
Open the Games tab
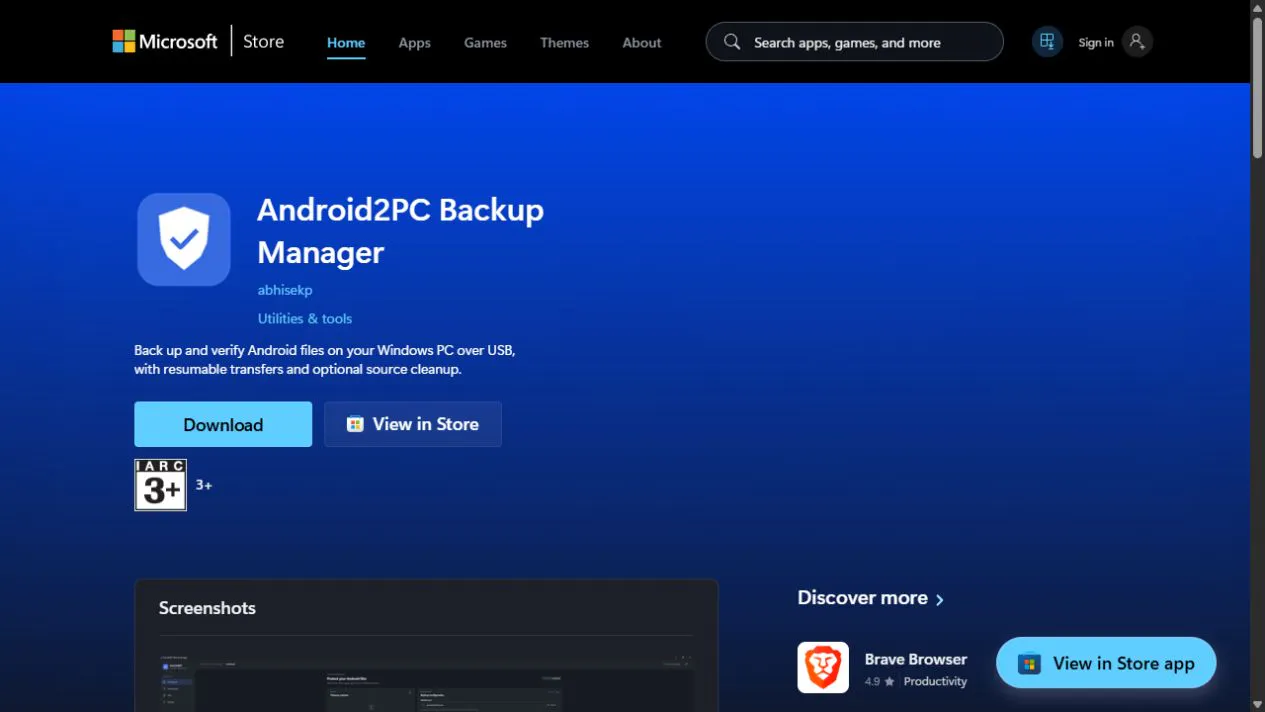tap(485, 42)
